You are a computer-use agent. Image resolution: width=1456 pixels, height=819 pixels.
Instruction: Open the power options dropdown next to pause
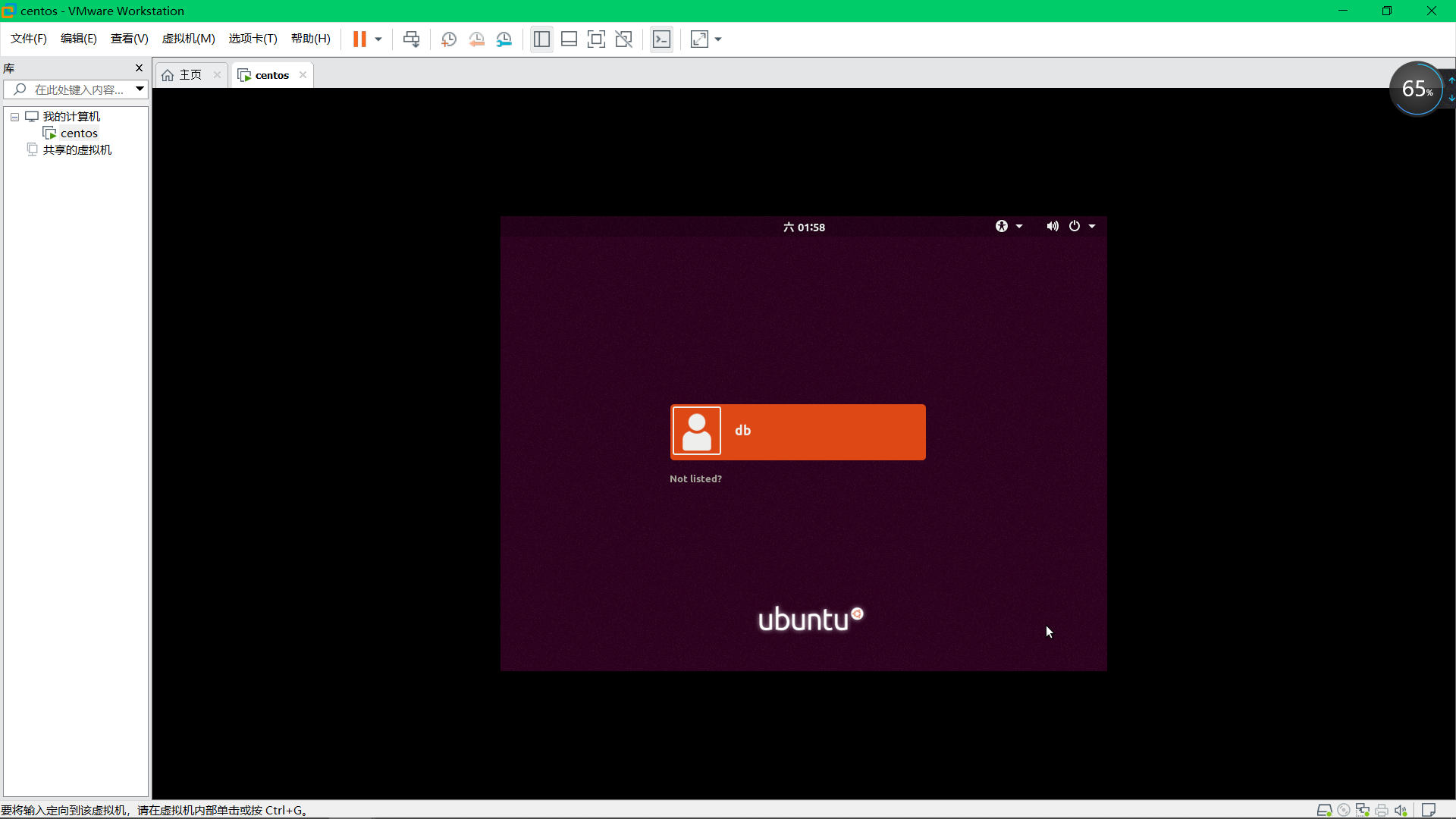(x=378, y=39)
